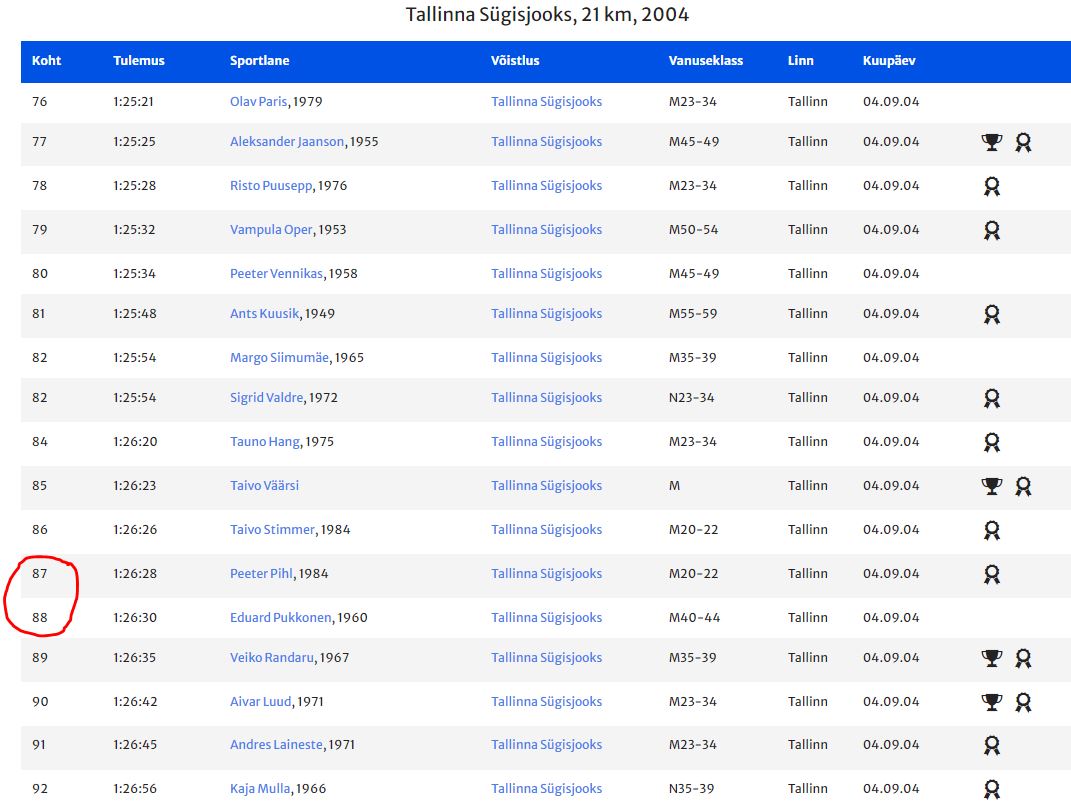Click the medal ribbon icon for Aivar Luud
Image resolution: width=1071 pixels, height=803 pixels.
tap(1023, 702)
